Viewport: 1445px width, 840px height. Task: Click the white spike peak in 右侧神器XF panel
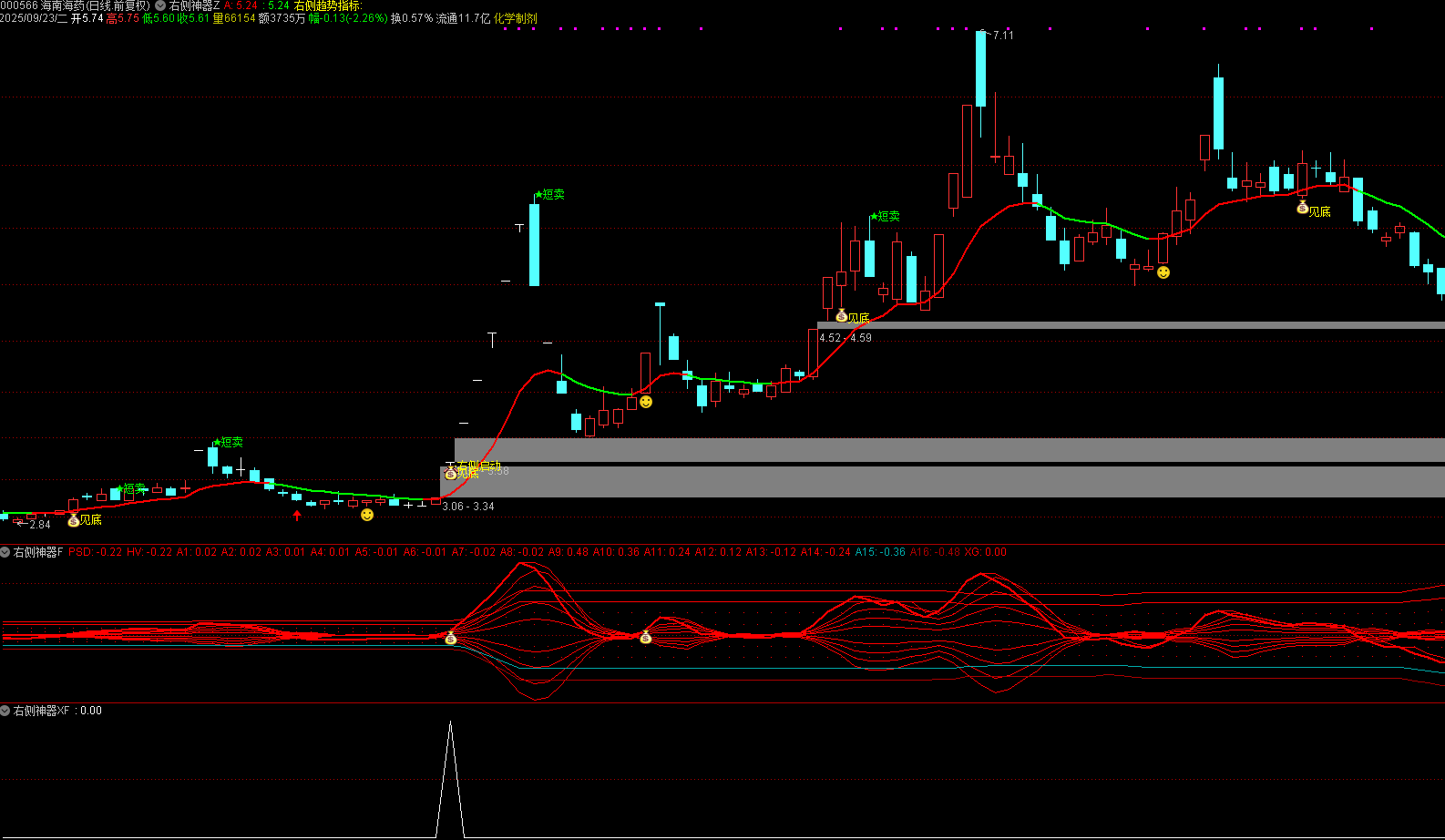pyautogui.click(x=450, y=722)
